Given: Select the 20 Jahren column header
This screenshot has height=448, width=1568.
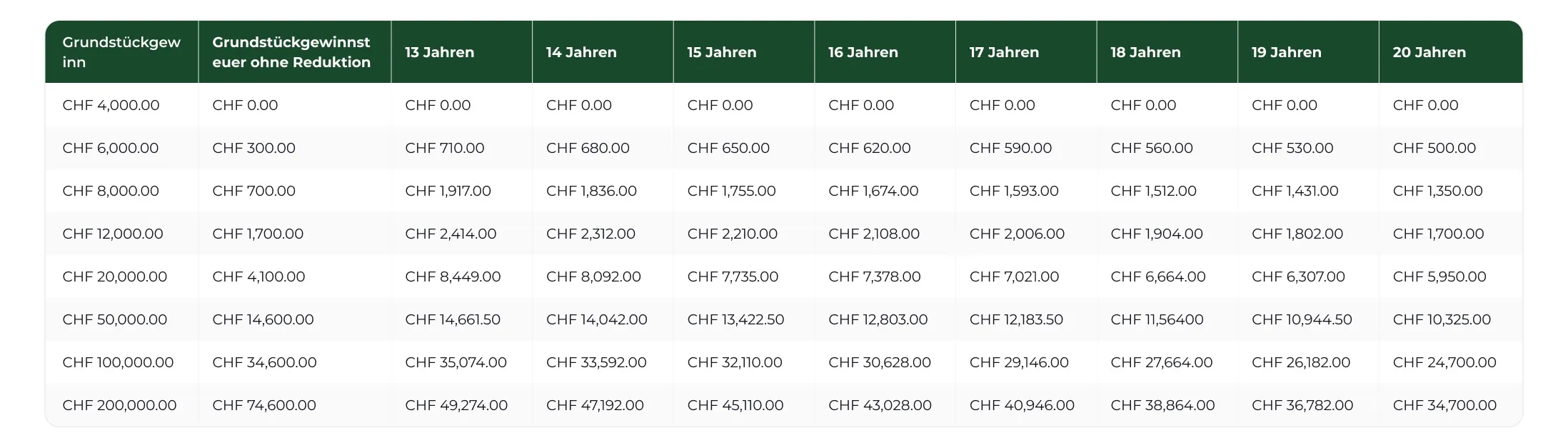Looking at the screenshot, I should click(x=1450, y=52).
